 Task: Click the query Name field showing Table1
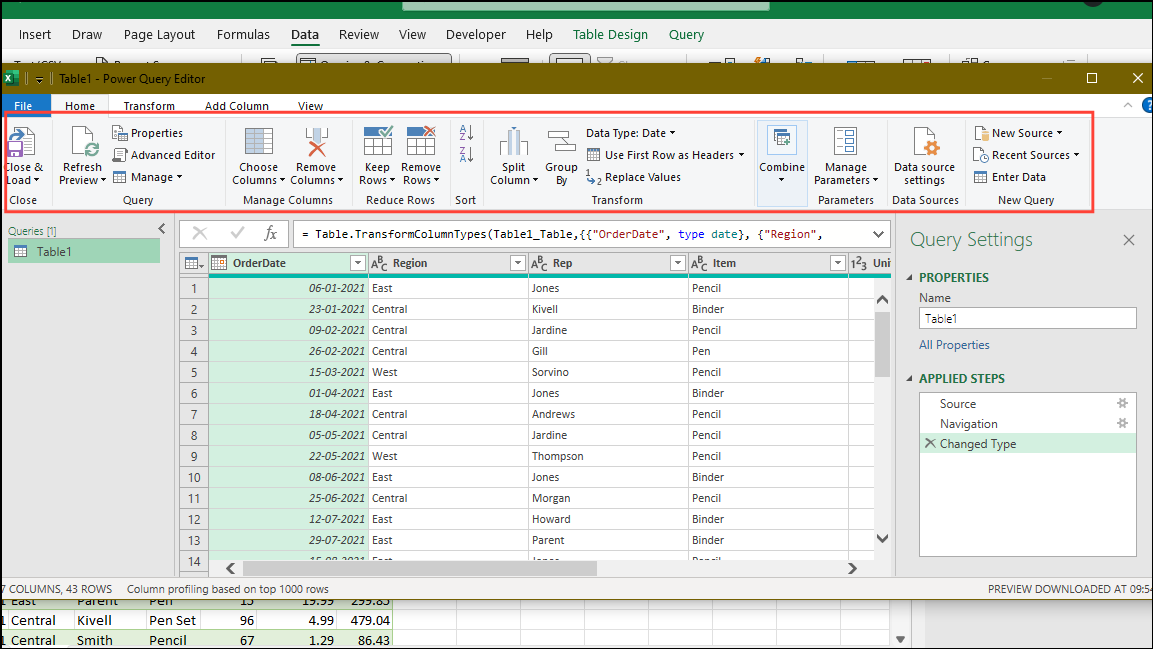click(1027, 318)
